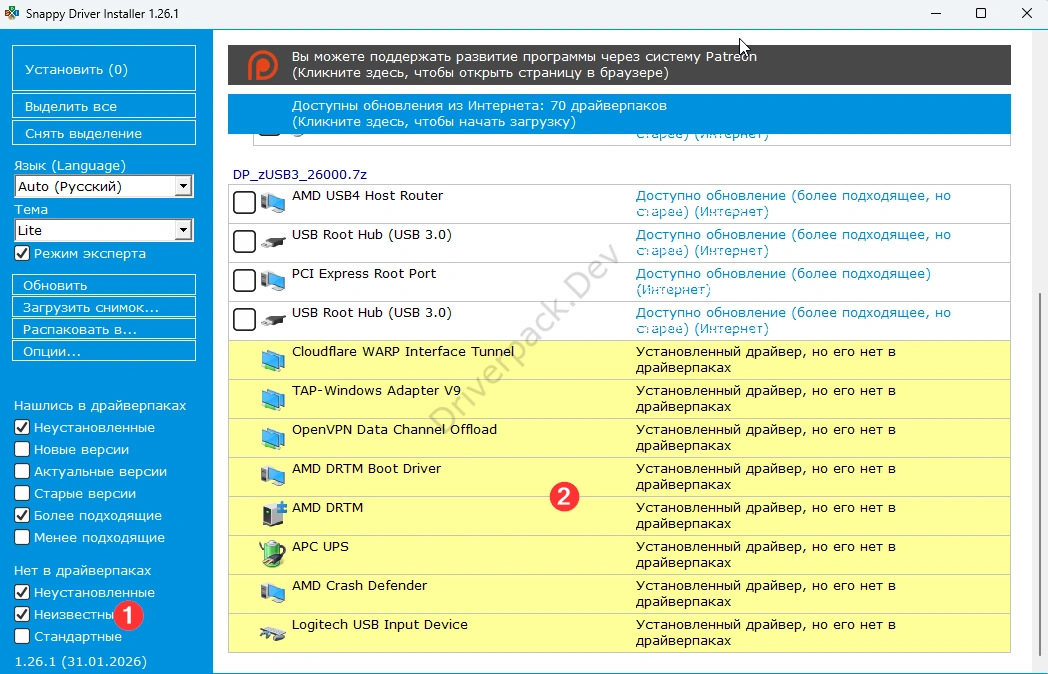Image resolution: width=1048 pixels, height=674 pixels.
Task: Click the PCI Express Root Port device icon
Action: click(x=273, y=280)
